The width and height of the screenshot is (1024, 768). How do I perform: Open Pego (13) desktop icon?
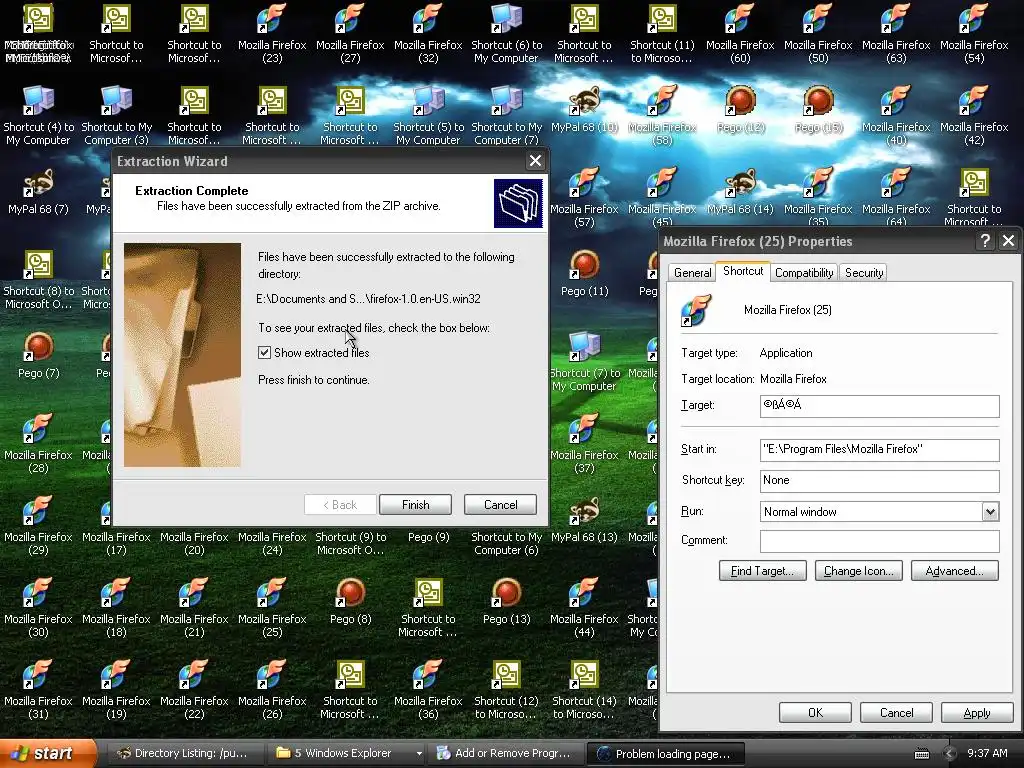point(506,601)
